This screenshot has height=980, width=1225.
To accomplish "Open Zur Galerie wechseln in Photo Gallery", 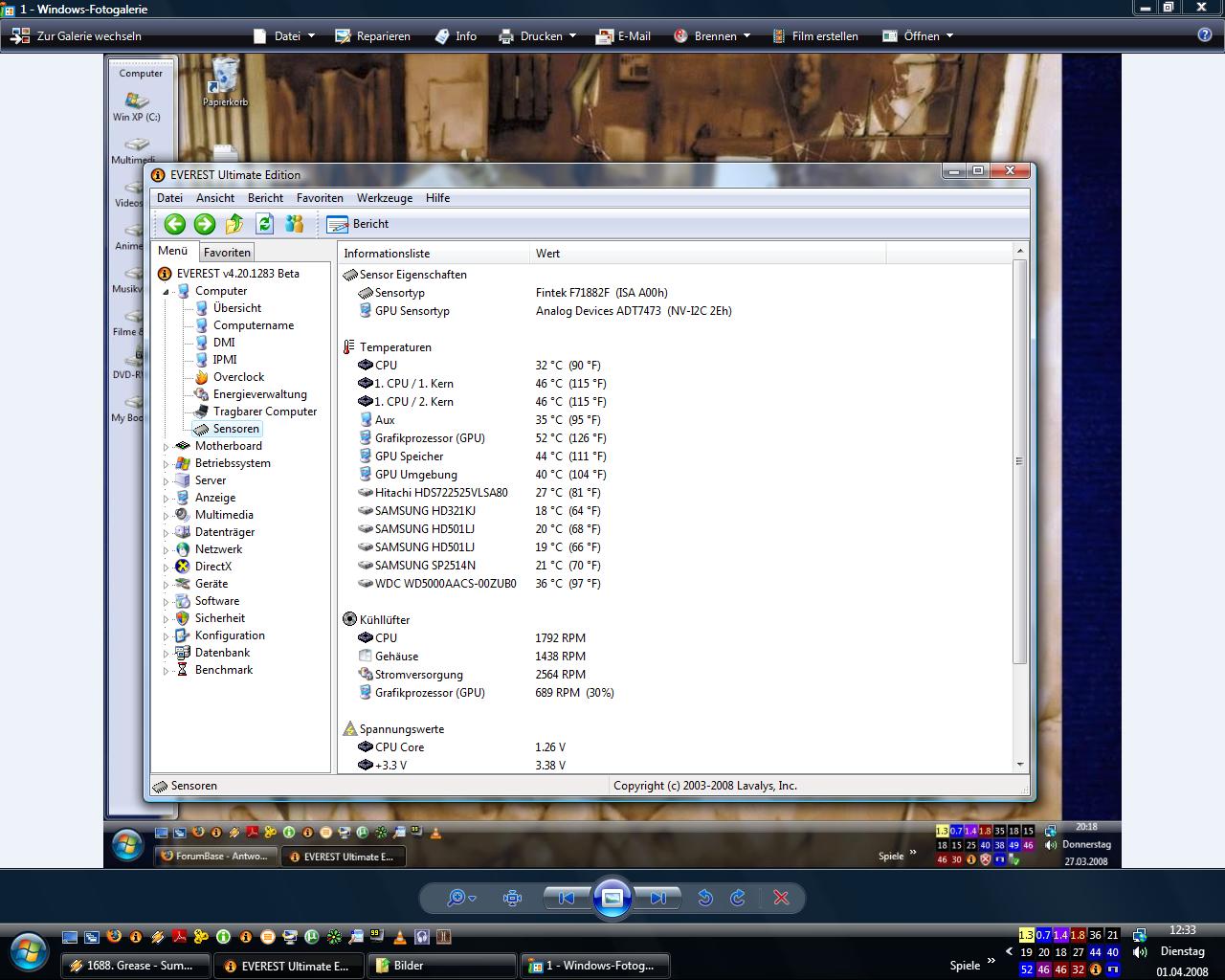I will coord(77,36).
